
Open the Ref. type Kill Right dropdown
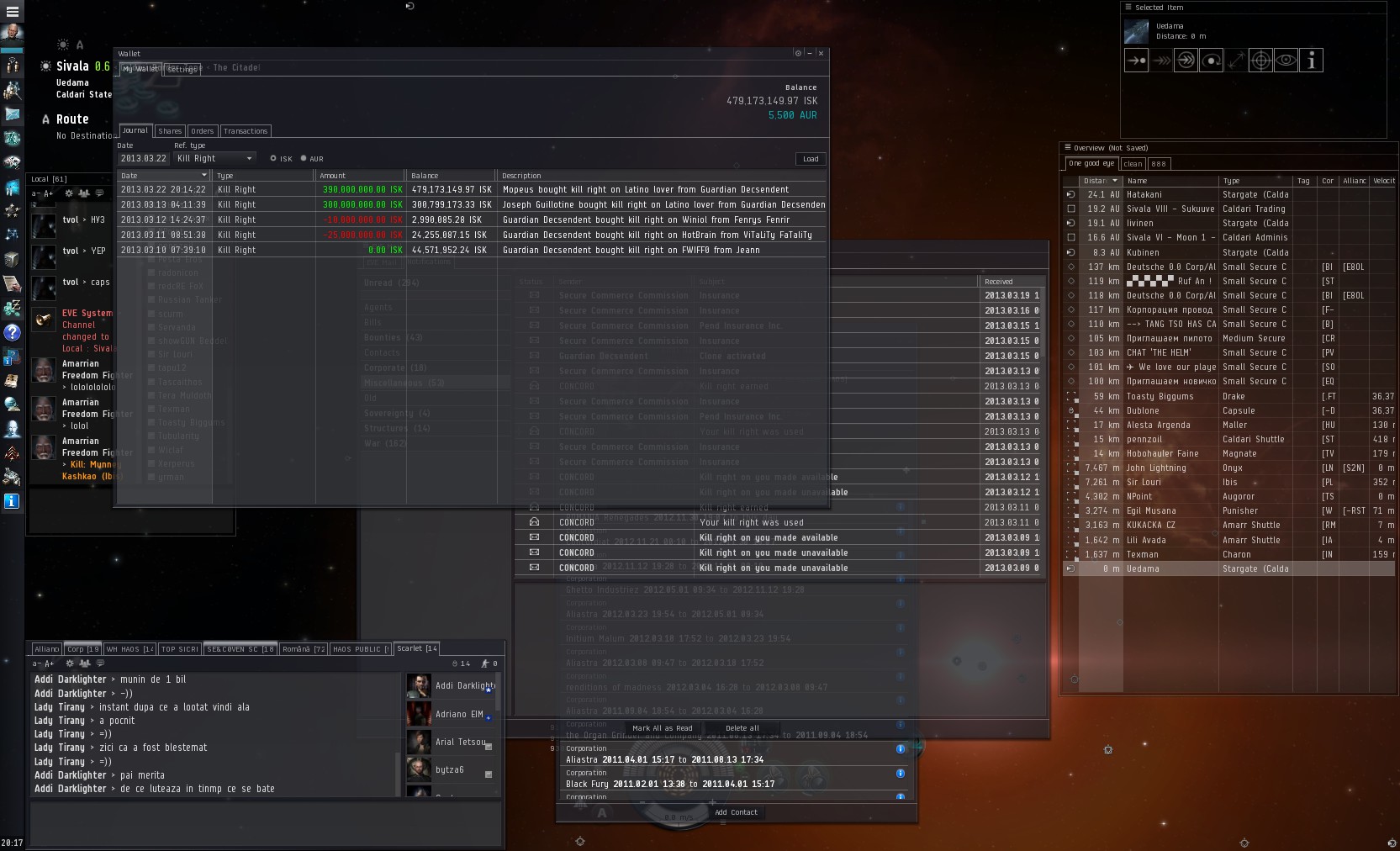214,158
